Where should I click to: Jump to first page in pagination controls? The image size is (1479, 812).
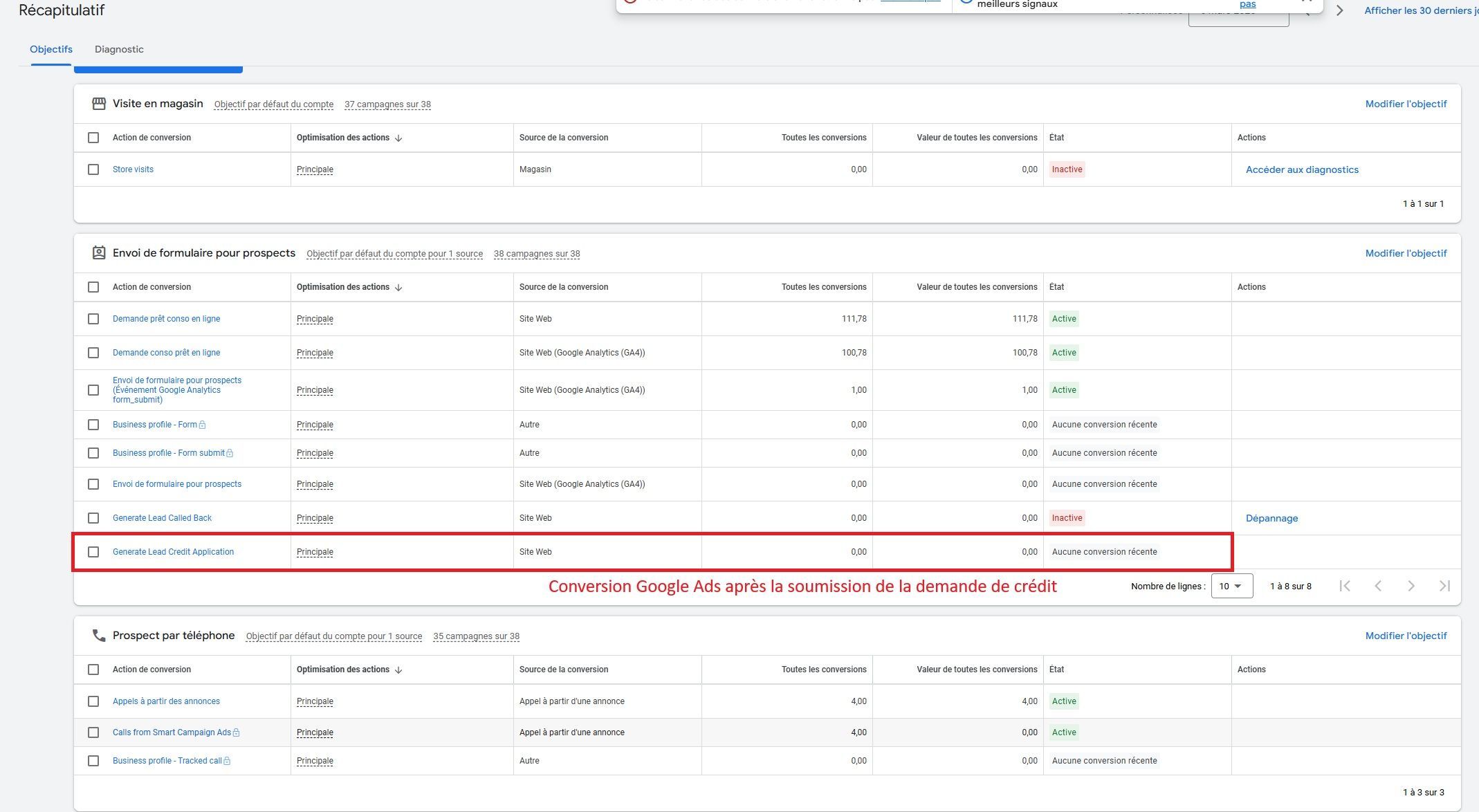pos(1345,586)
